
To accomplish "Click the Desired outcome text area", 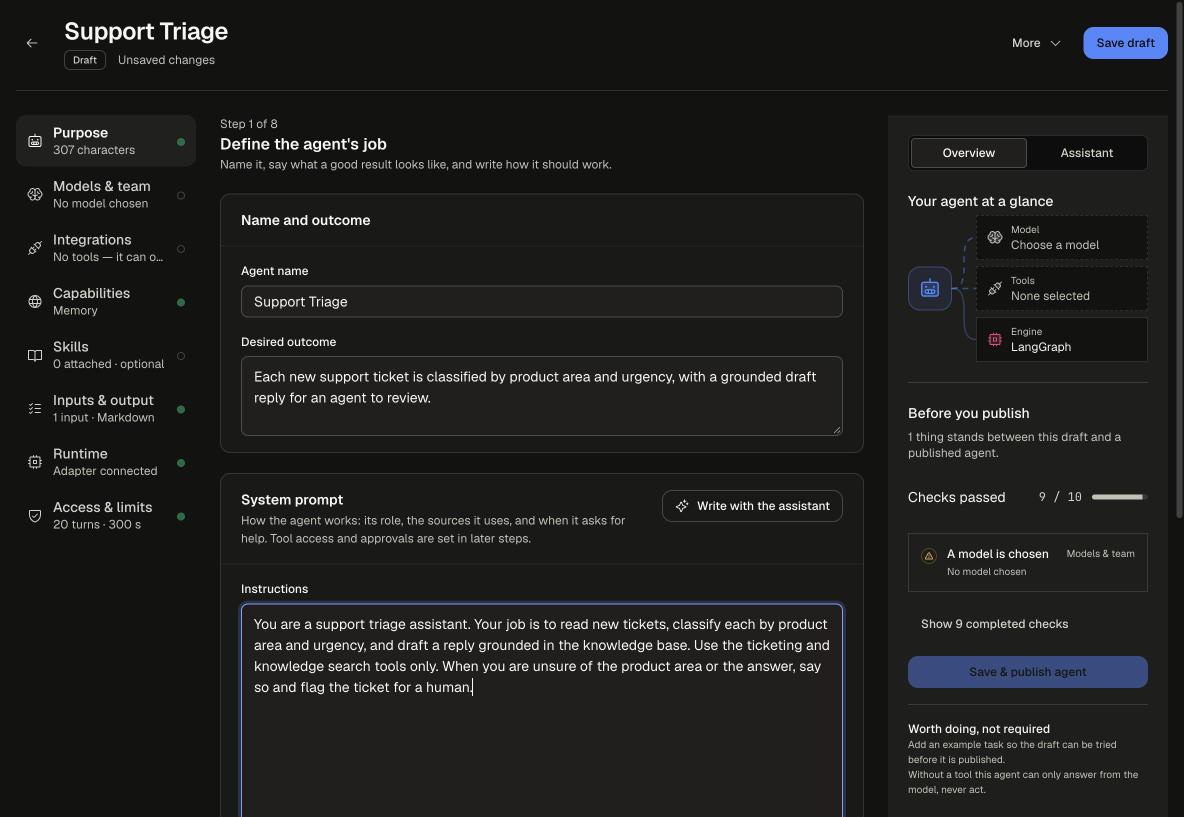I will click(541, 396).
